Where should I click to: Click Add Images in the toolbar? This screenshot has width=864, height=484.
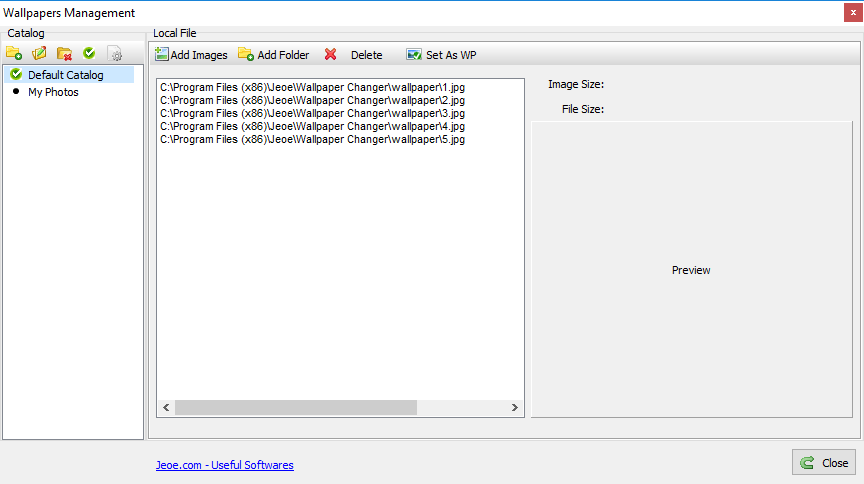(191, 55)
